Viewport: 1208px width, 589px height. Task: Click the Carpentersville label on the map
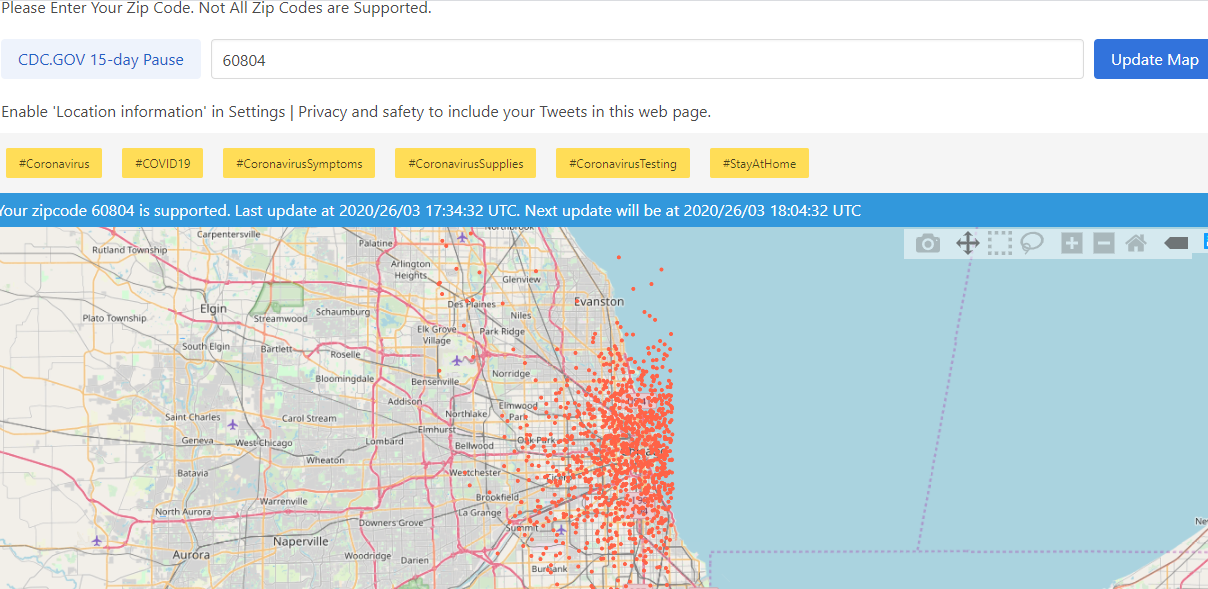229,233
